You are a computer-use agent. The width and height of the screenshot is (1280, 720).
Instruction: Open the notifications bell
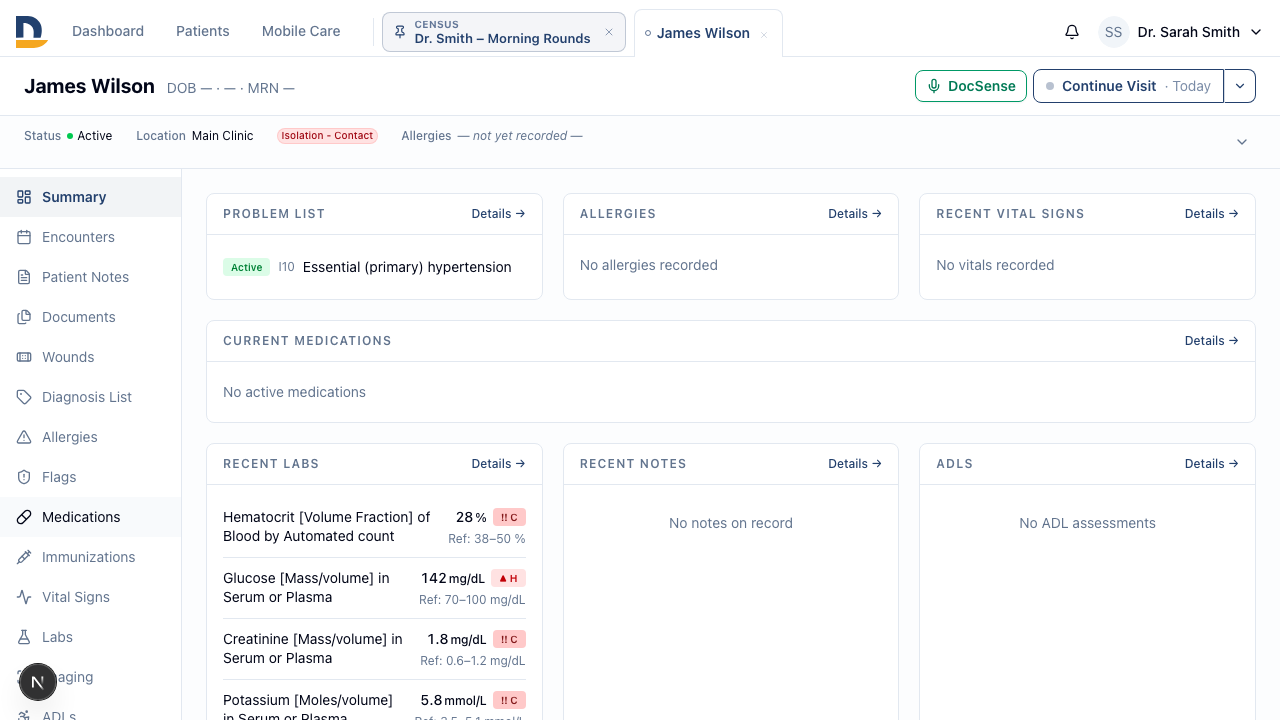pos(1072,32)
